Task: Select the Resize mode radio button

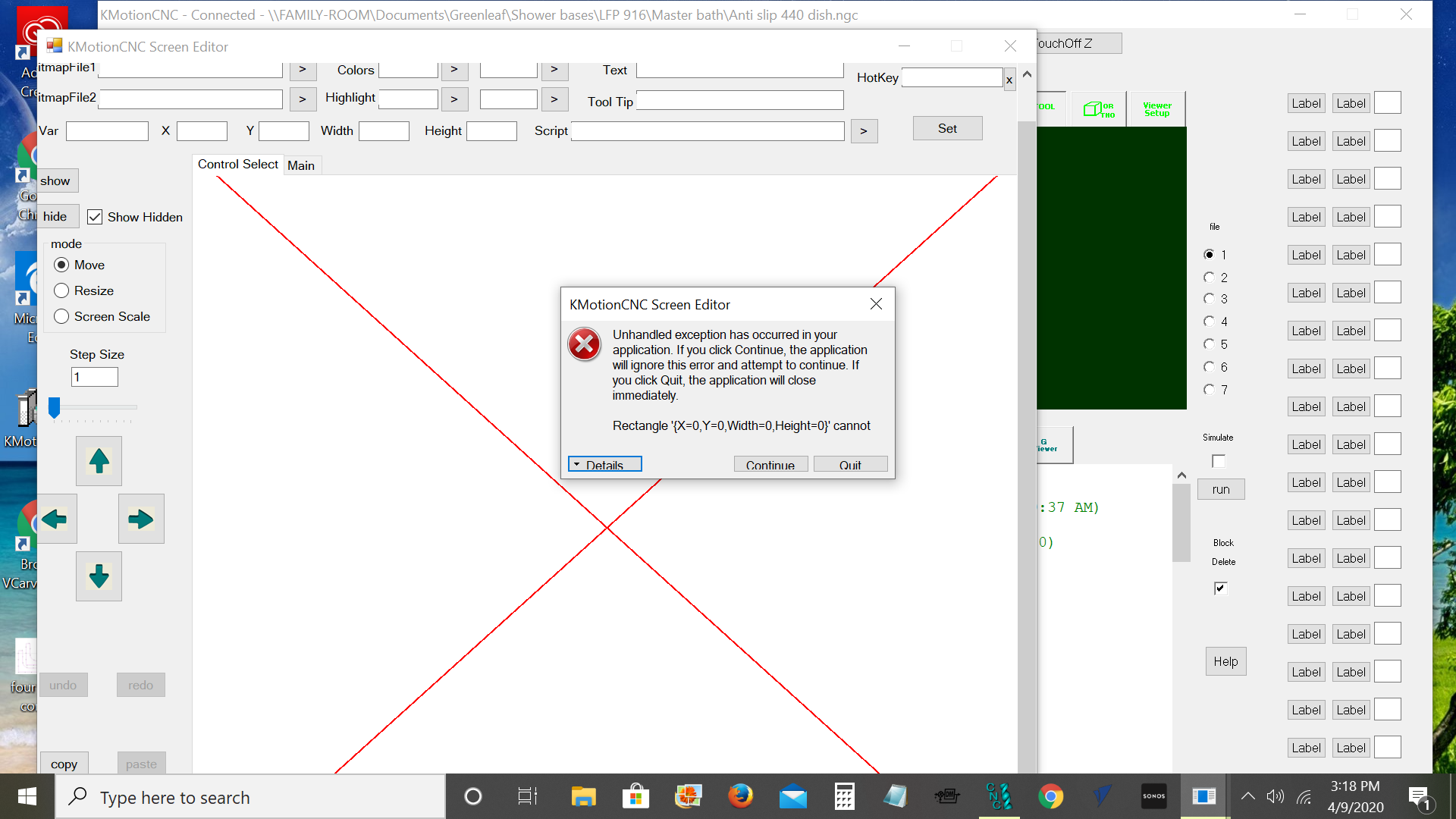Action: 61,290
